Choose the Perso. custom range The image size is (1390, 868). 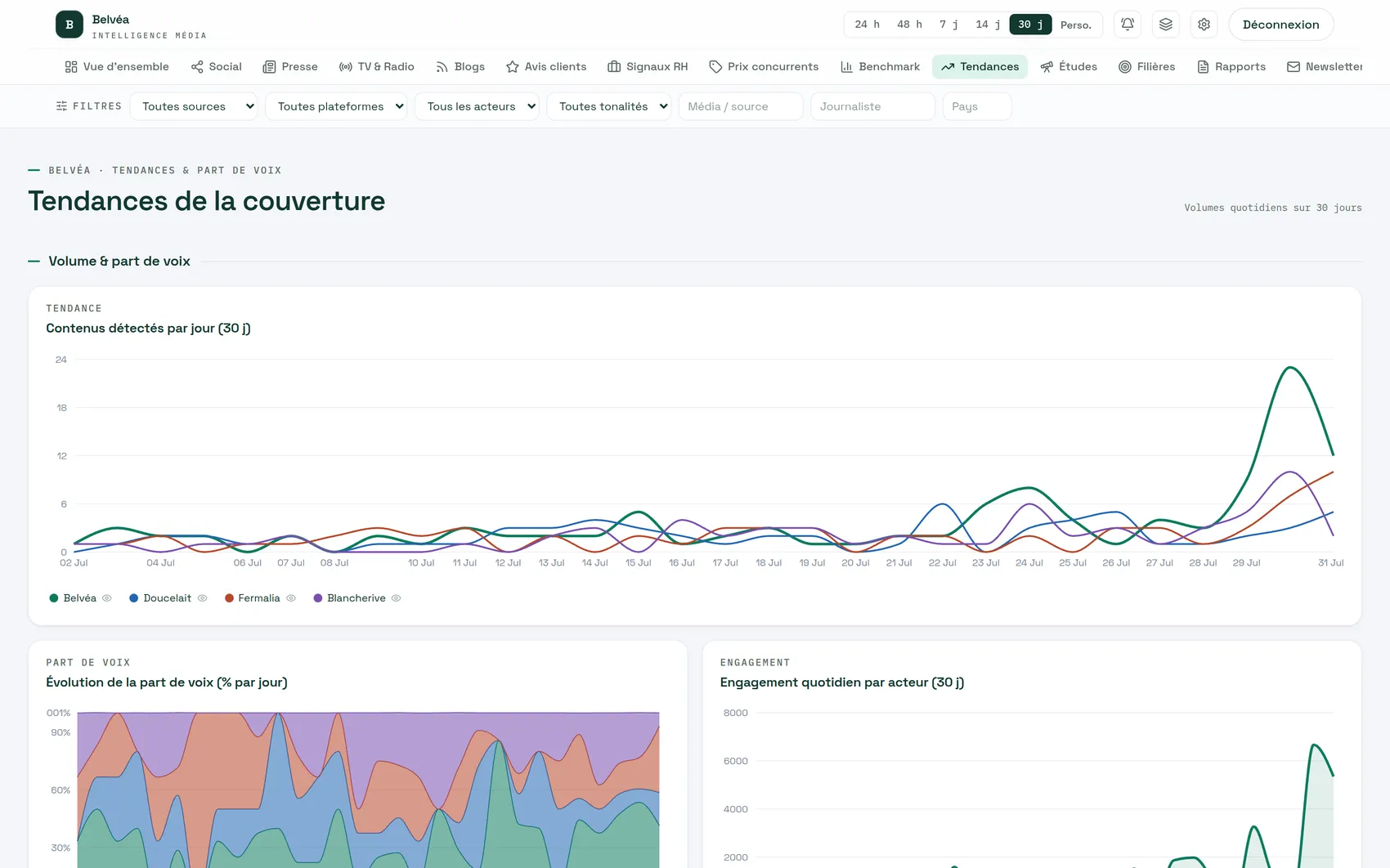(x=1076, y=25)
